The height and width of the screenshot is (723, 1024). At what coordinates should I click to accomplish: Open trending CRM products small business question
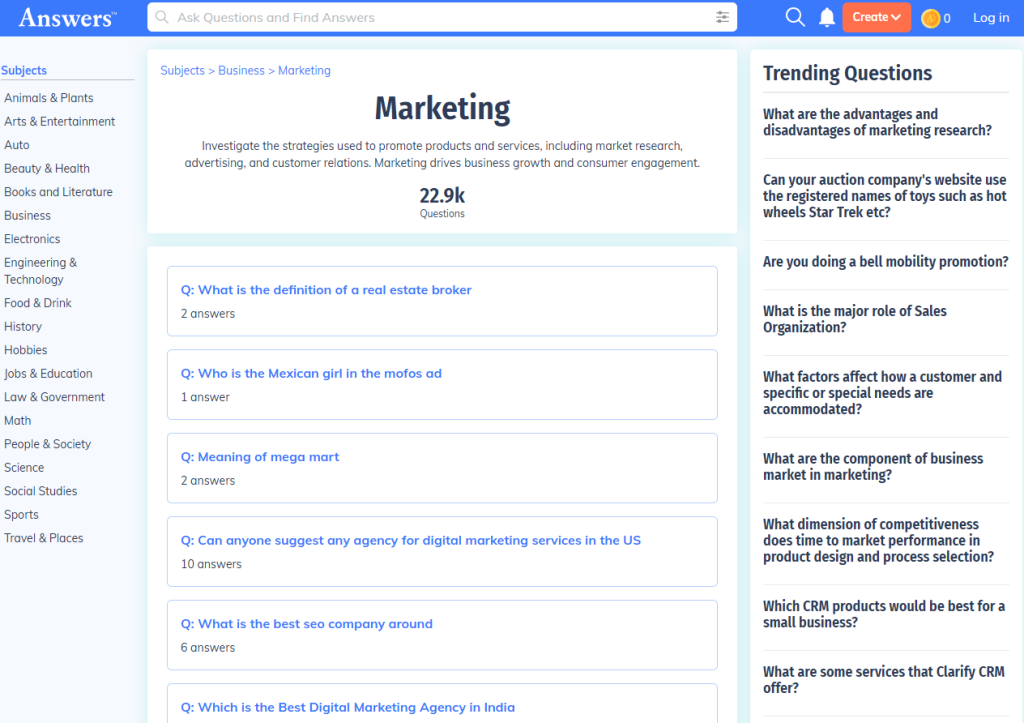coord(884,614)
